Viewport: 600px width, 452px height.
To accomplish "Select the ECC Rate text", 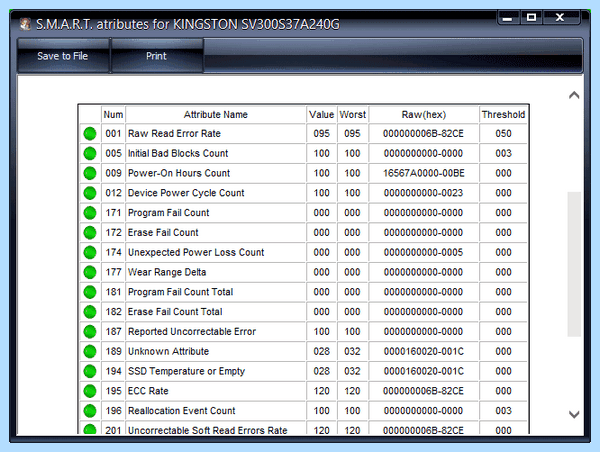I will [148, 391].
